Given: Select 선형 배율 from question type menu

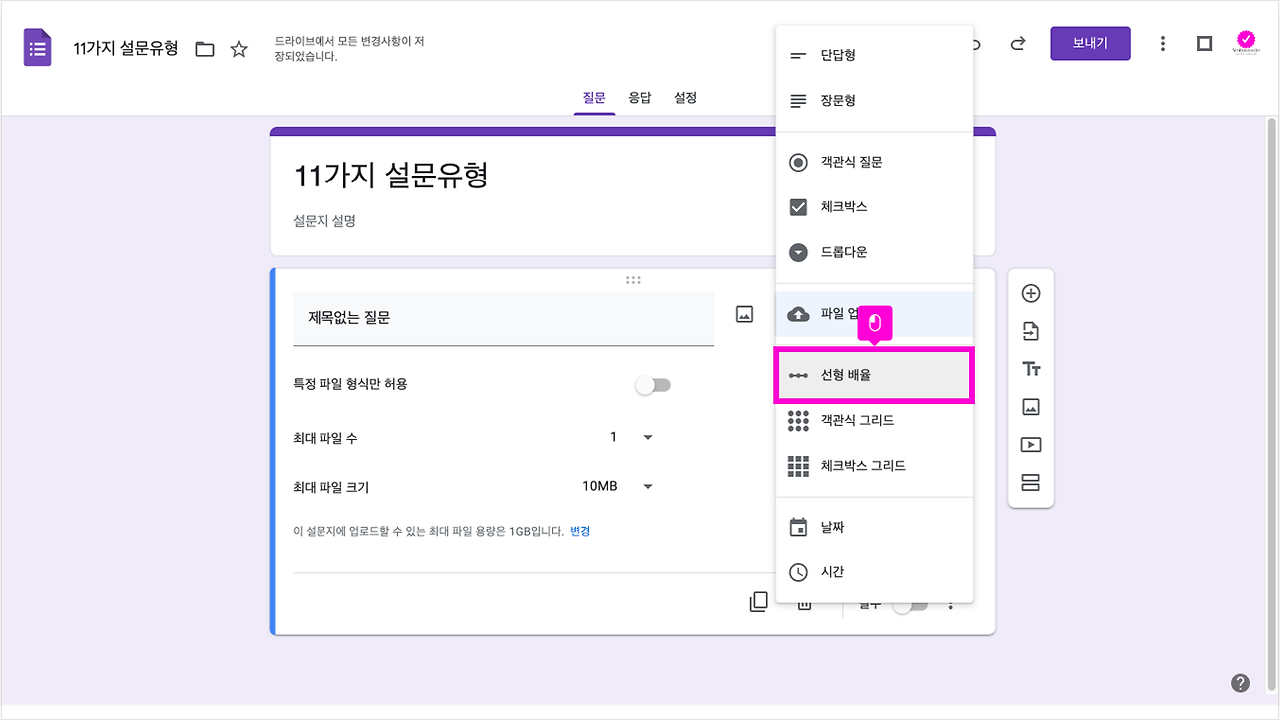Looking at the screenshot, I should [873, 375].
